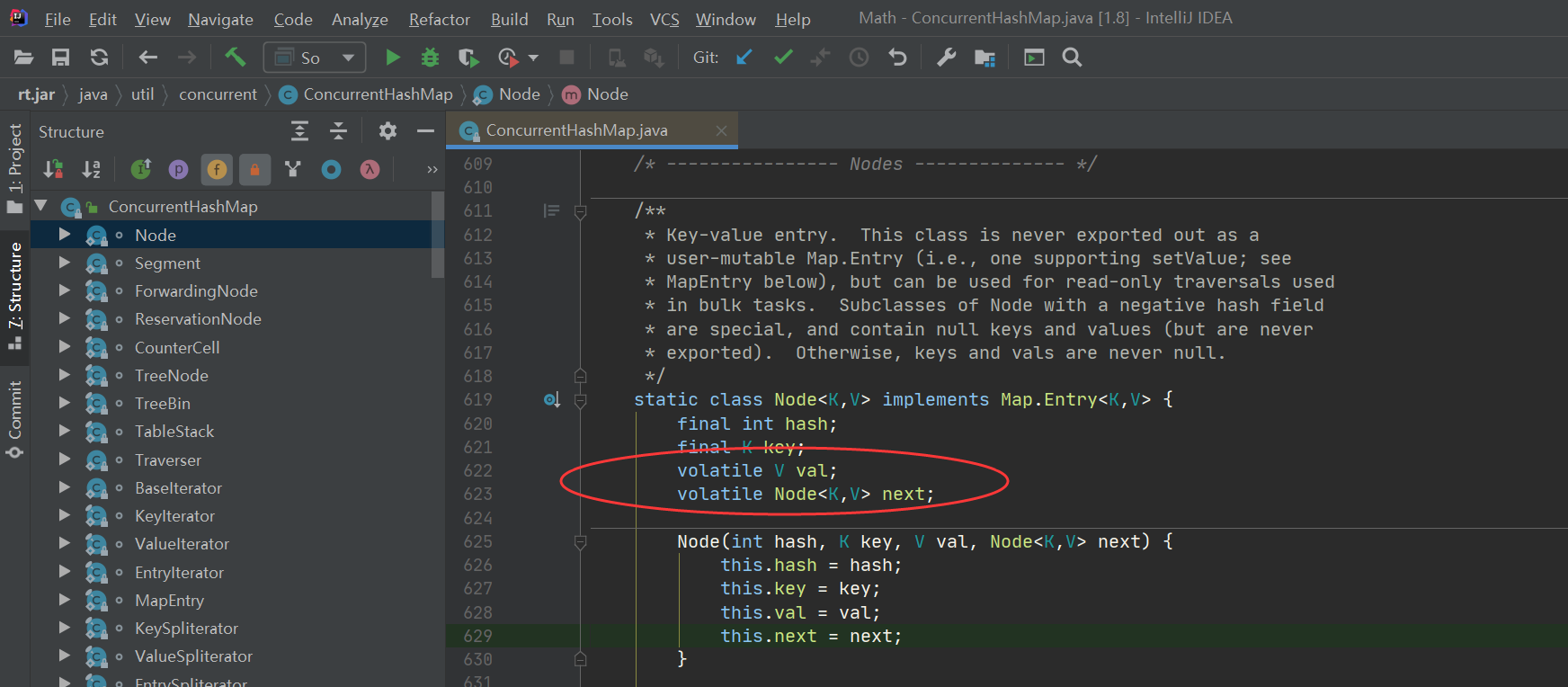Click the Synchronize refresh icon
This screenshot has height=687, width=1568.
(x=99, y=58)
